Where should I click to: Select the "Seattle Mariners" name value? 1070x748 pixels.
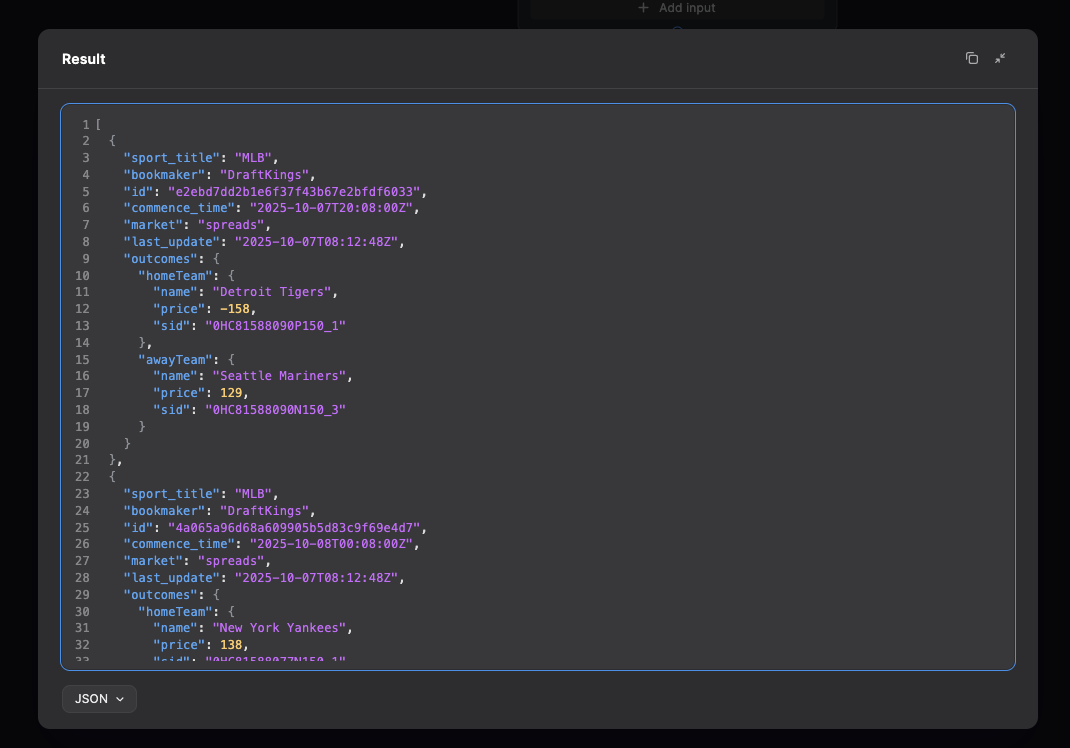click(279, 376)
